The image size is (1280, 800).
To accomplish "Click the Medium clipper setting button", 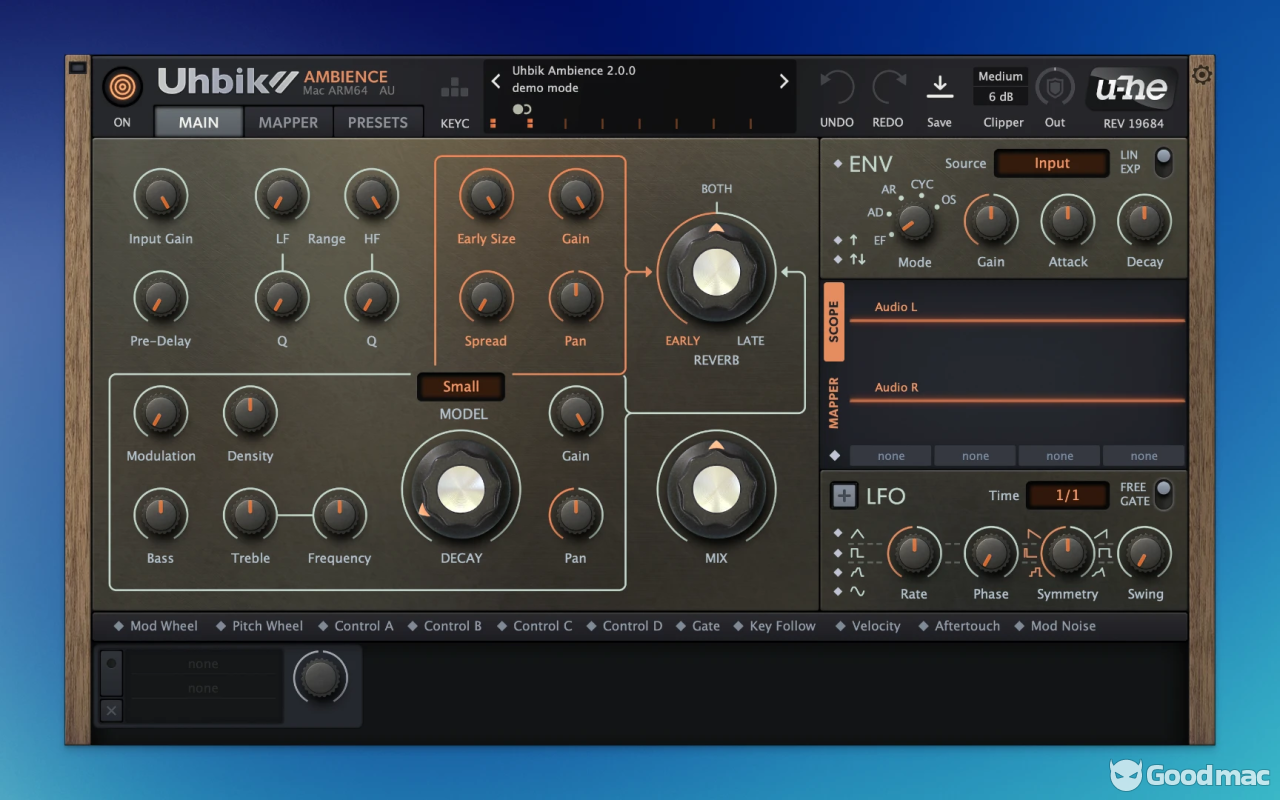I will tap(1000, 77).
